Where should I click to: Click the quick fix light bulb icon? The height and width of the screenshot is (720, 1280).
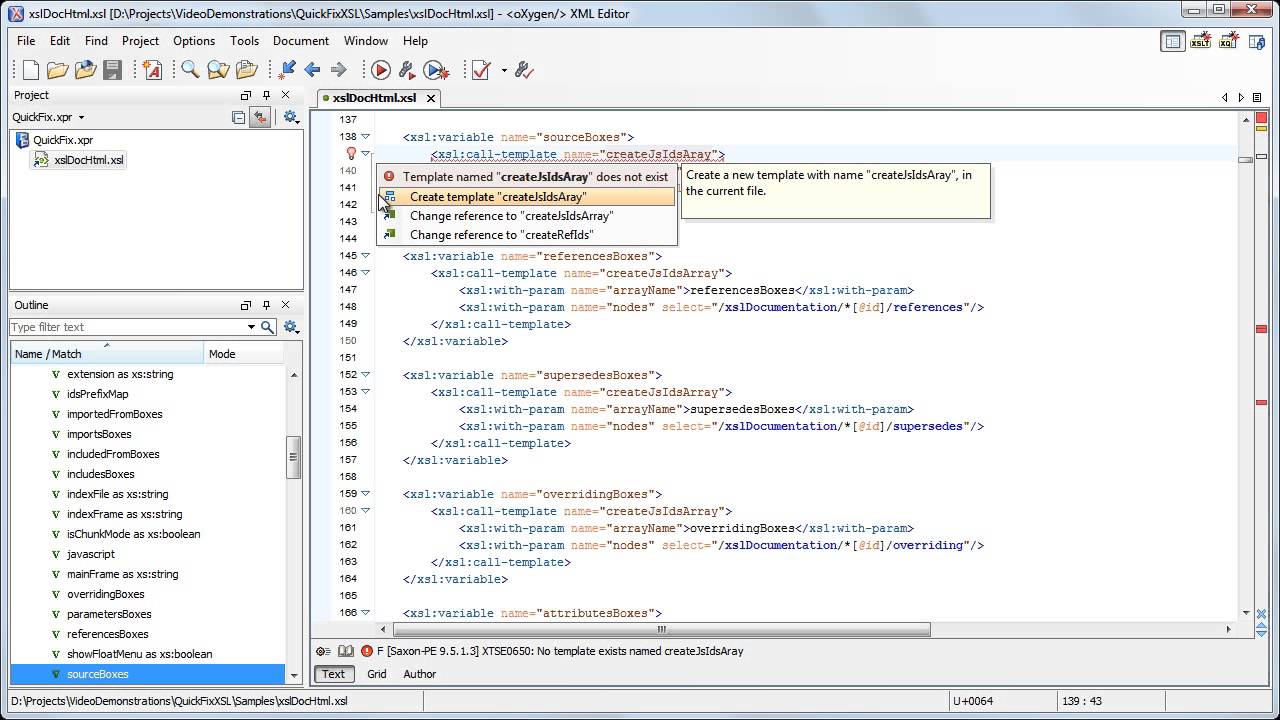coord(350,154)
